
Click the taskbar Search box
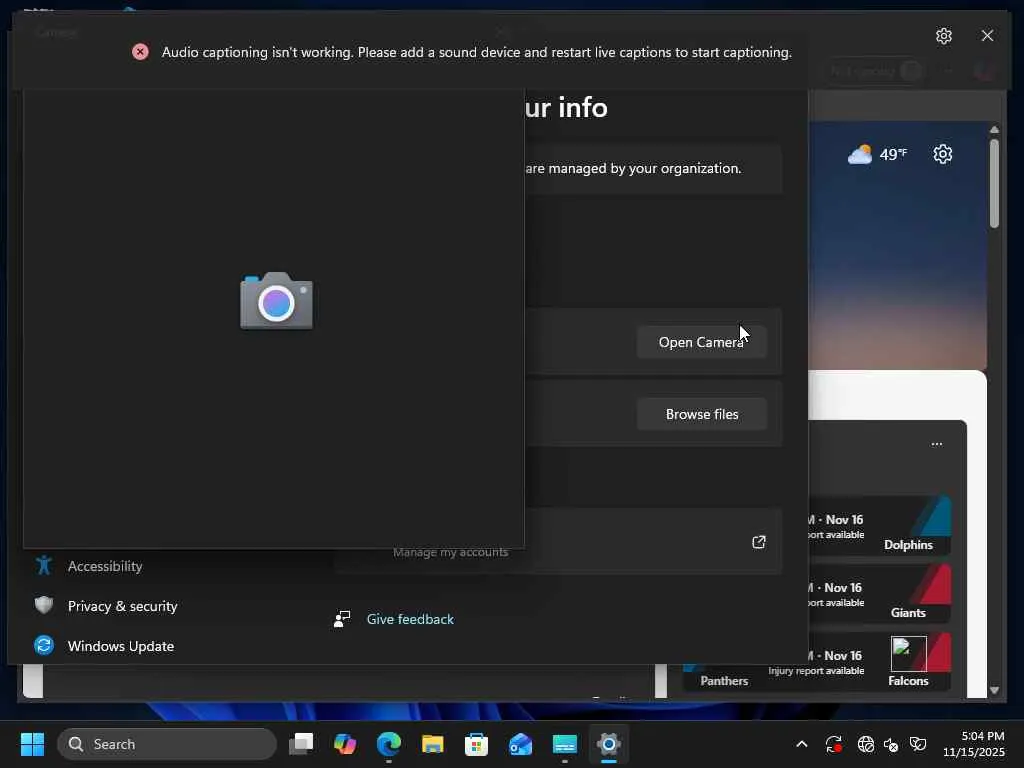pos(167,744)
